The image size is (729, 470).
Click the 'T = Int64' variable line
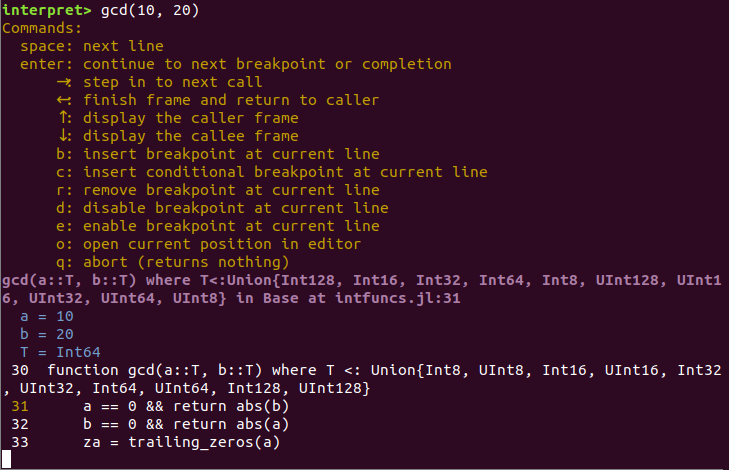click(x=60, y=352)
